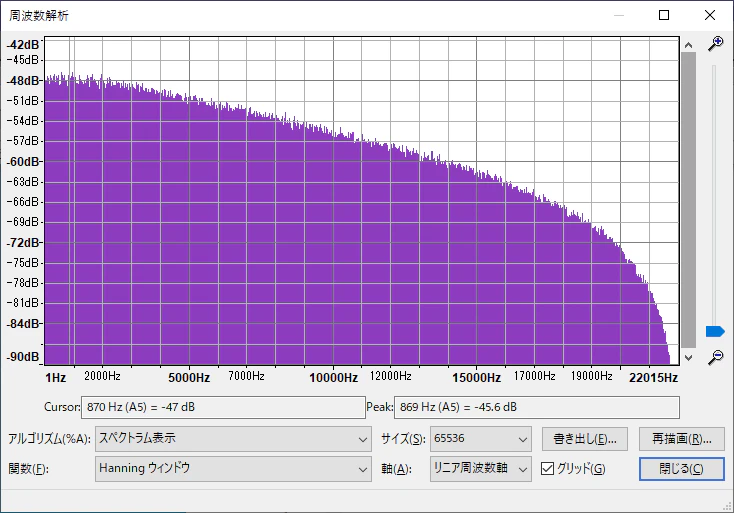Click the 15000Hz frequency axis label
734x513 pixels.
476,378
